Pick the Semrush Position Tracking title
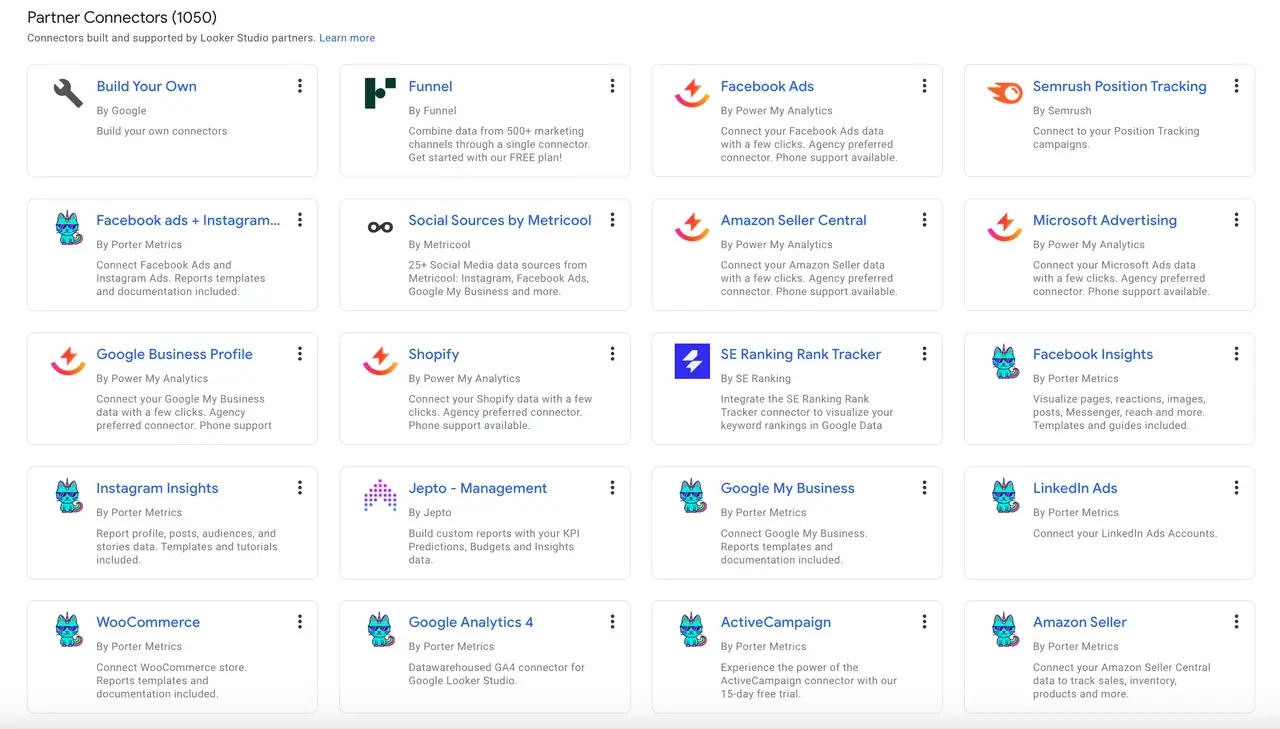This screenshot has width=1280, height=729. pyautogui.click(x=1119, y=86)
